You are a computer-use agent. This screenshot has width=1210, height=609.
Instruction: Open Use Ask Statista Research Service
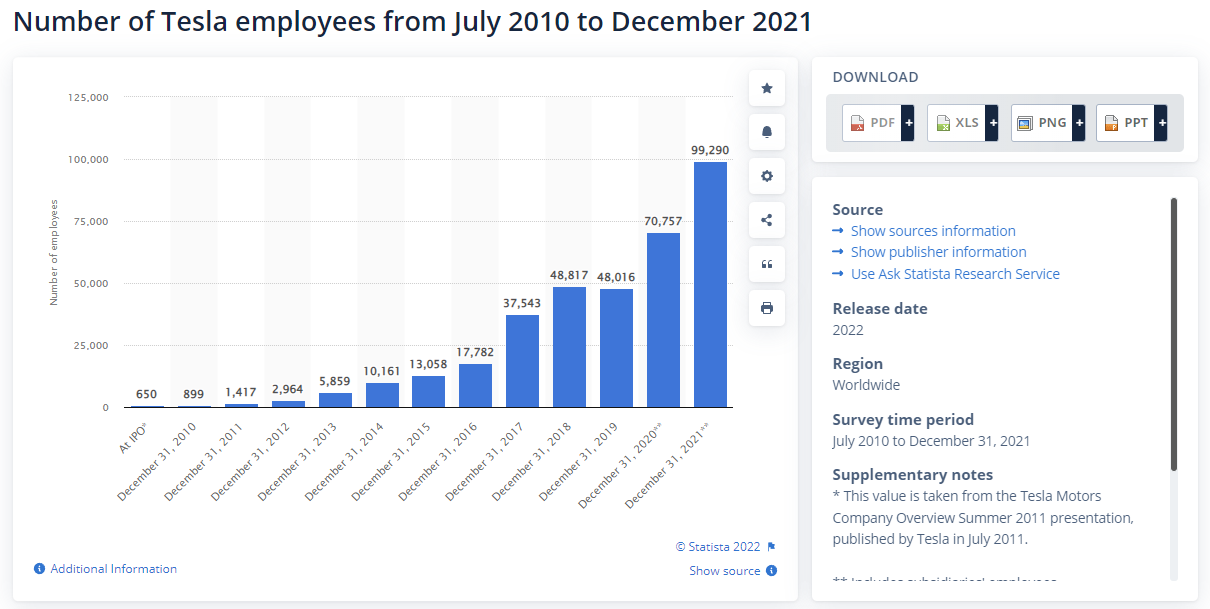pos(955,274)
